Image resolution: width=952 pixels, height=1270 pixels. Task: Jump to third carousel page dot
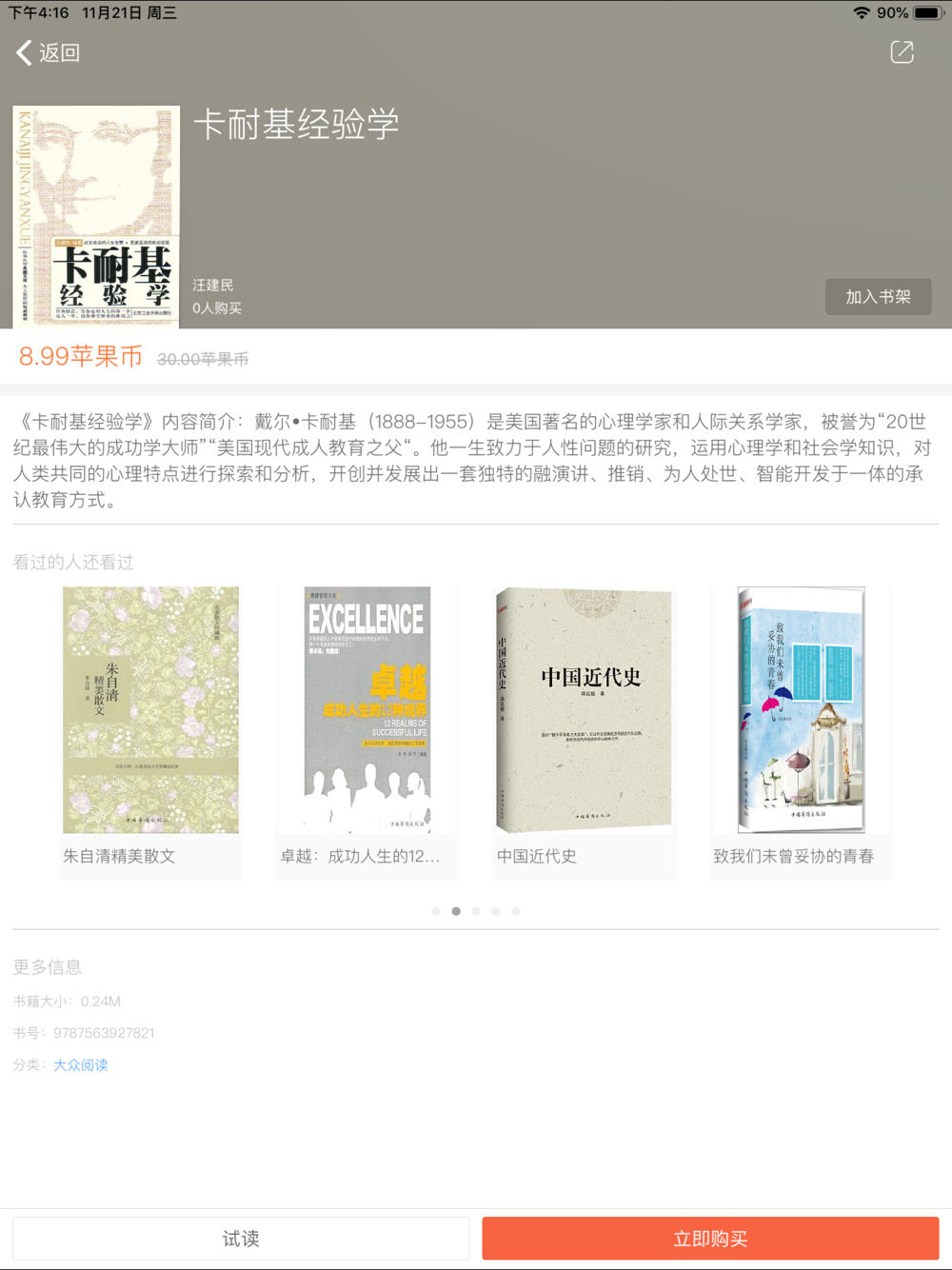coord(476,911)
